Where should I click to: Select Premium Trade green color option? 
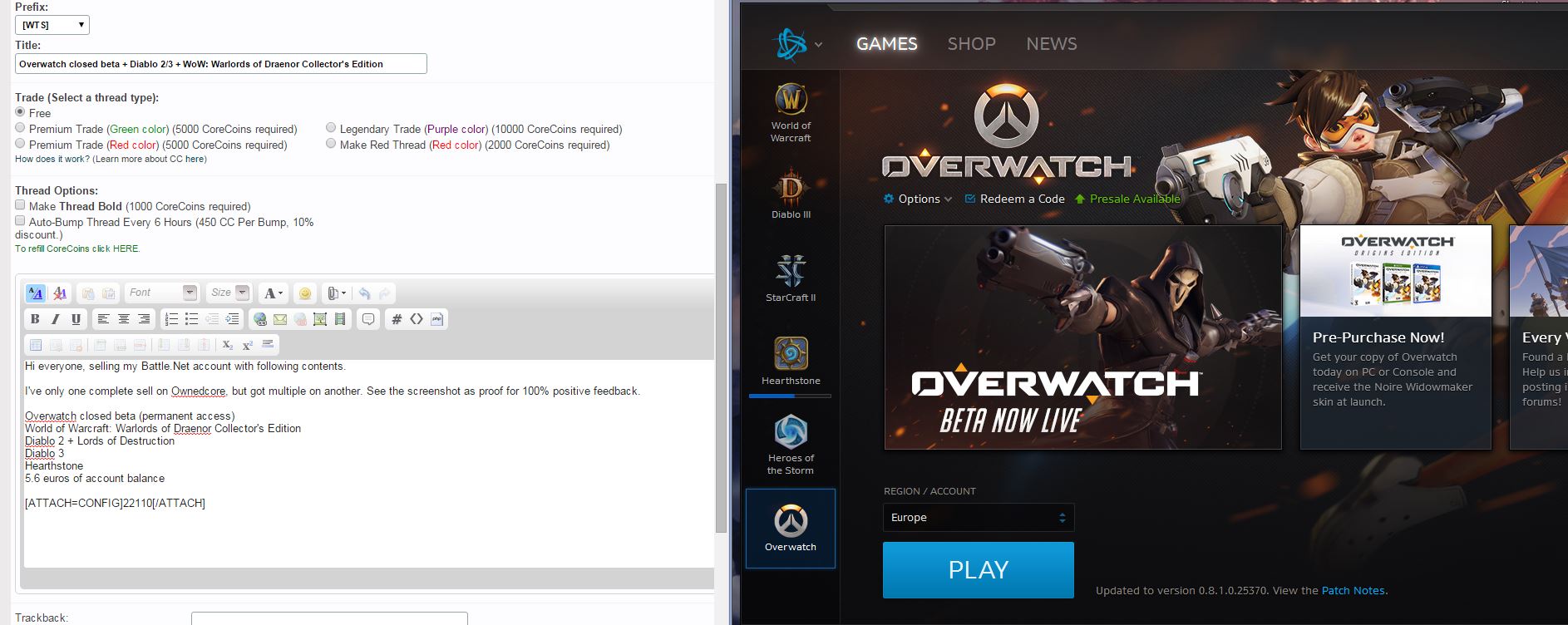[20, 127]
